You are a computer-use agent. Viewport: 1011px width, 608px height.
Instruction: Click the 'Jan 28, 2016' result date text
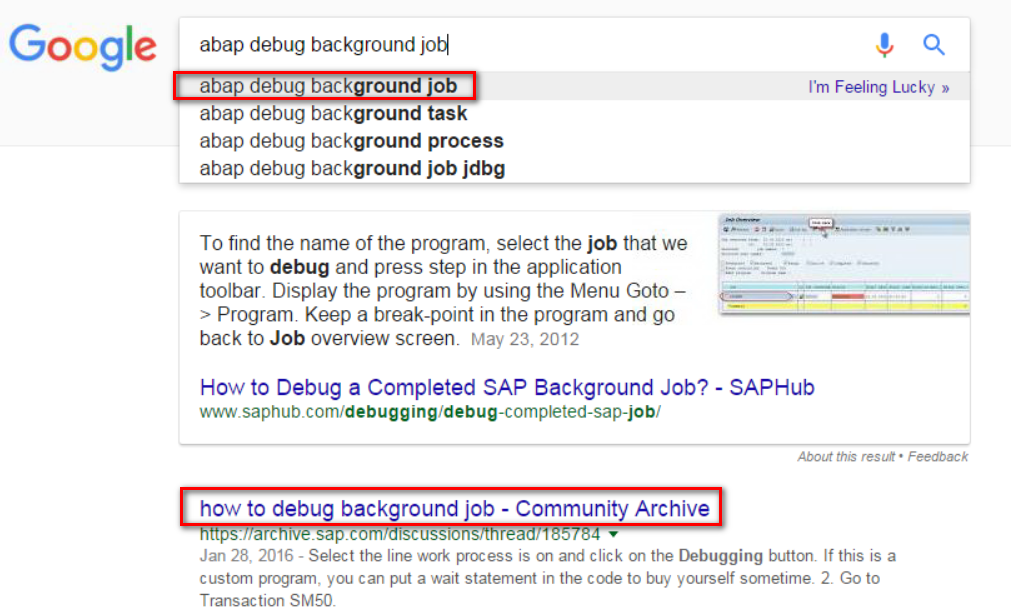pos(246,556)
